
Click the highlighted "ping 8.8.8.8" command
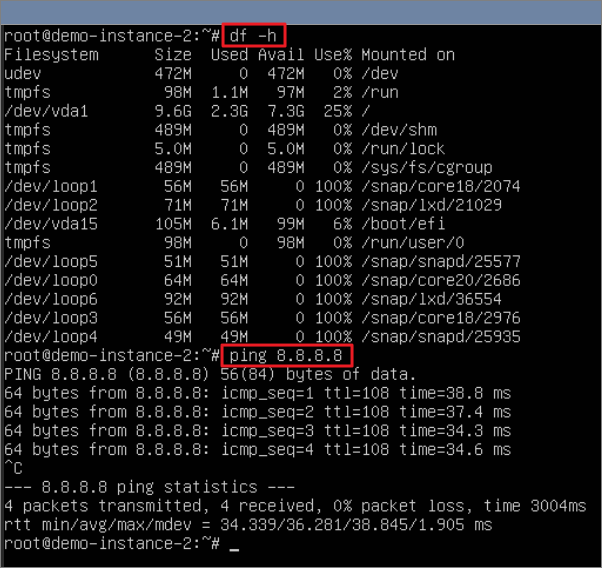tap(290, 355)
